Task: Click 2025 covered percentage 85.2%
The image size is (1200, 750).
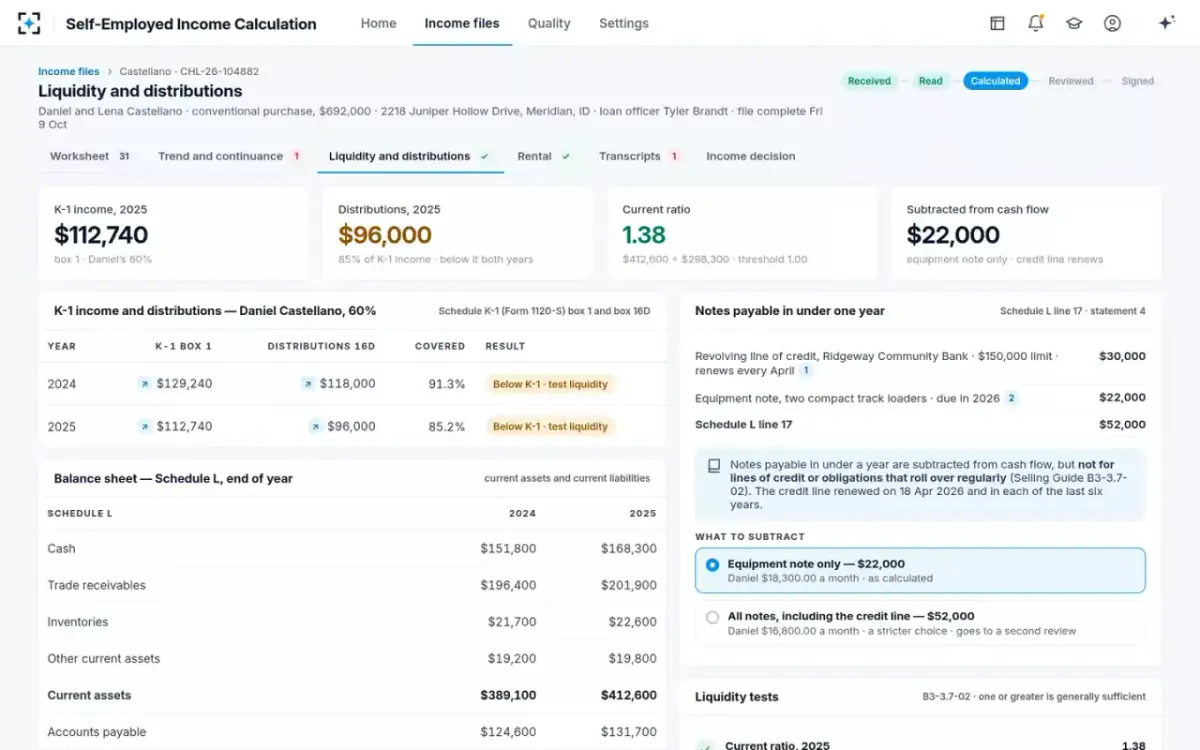Action: (x=447, y=427)
